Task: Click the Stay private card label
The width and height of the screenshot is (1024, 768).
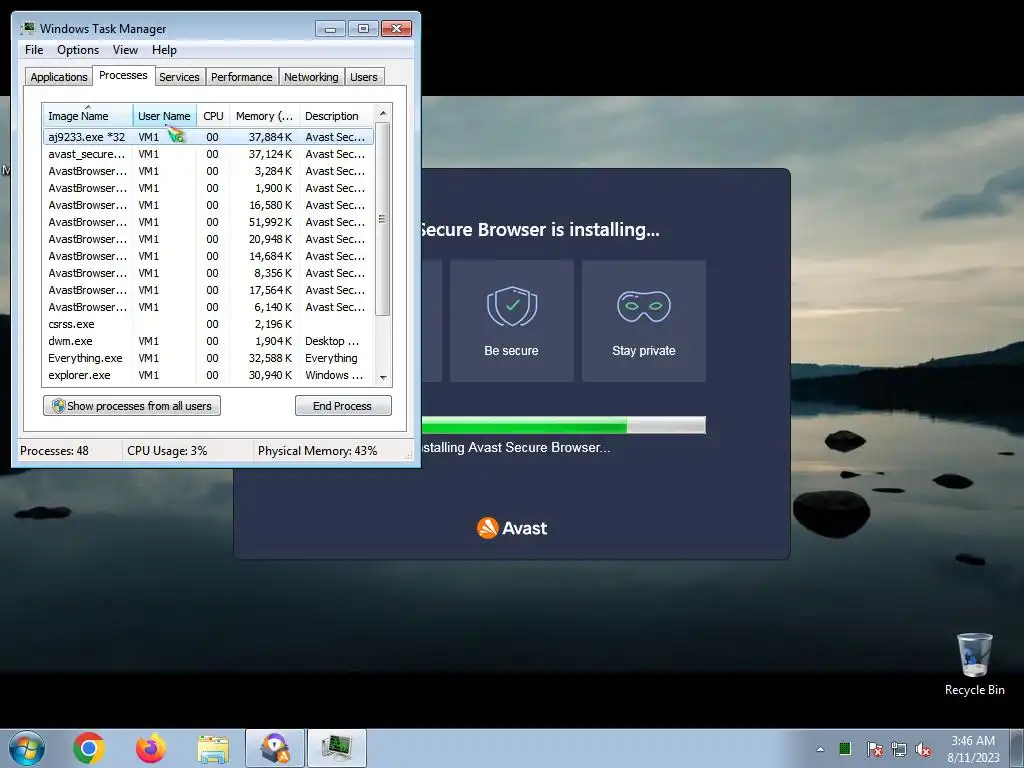Action: pyautogui.click(x=644, y=351)
